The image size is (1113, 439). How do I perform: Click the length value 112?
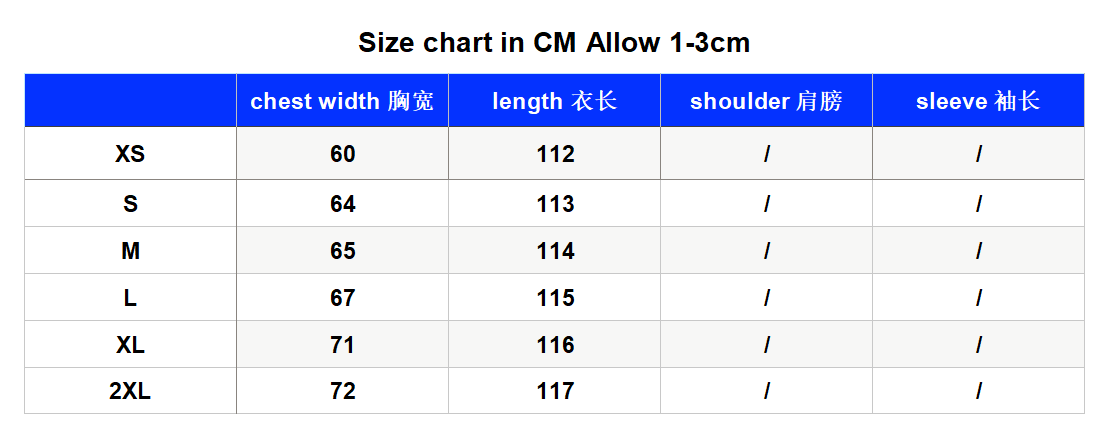[554, 154]
